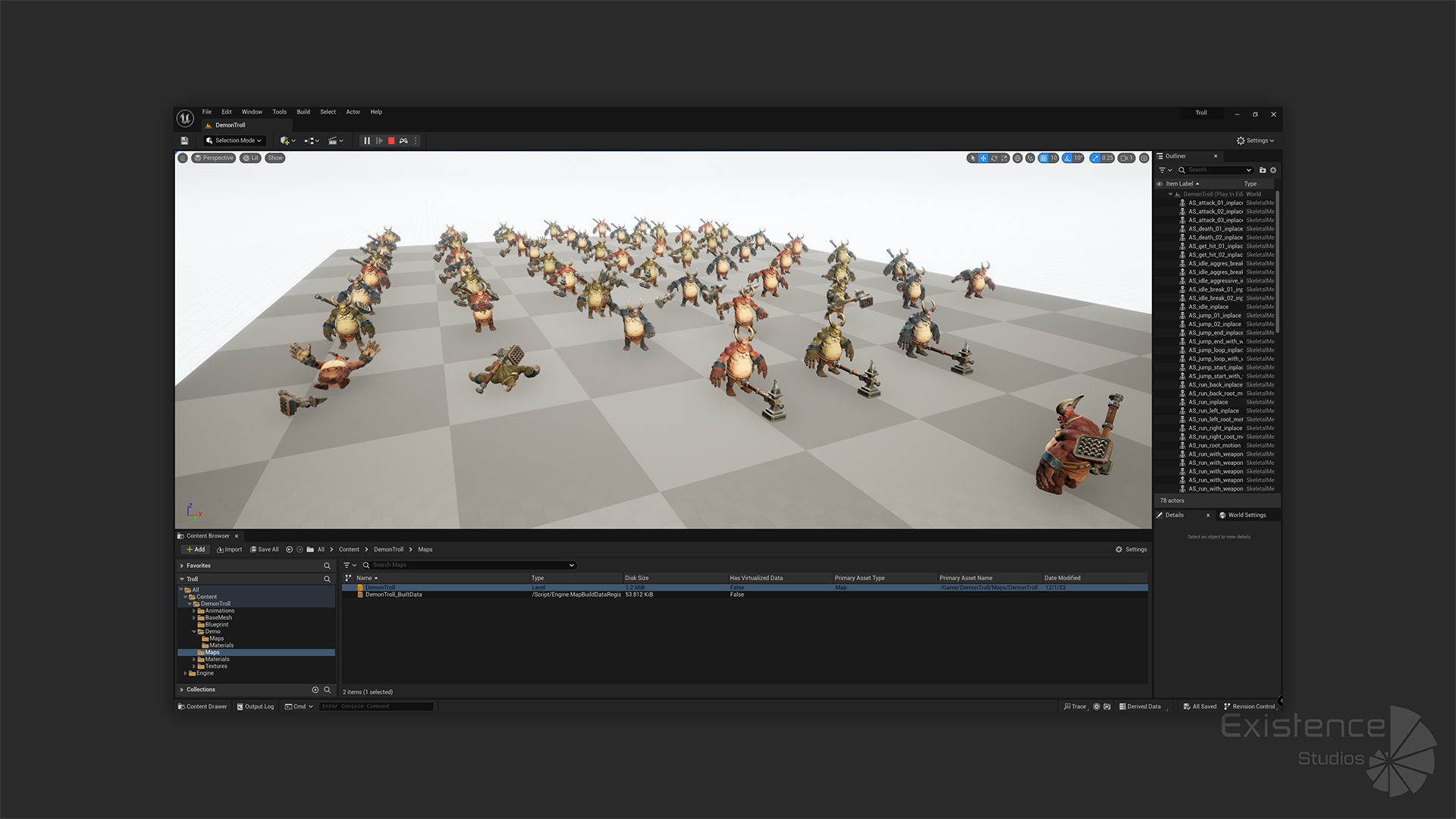Toggle scale snapping in viewport
This screenshot has height=819, width=1456.
[x=1095, y=158]
